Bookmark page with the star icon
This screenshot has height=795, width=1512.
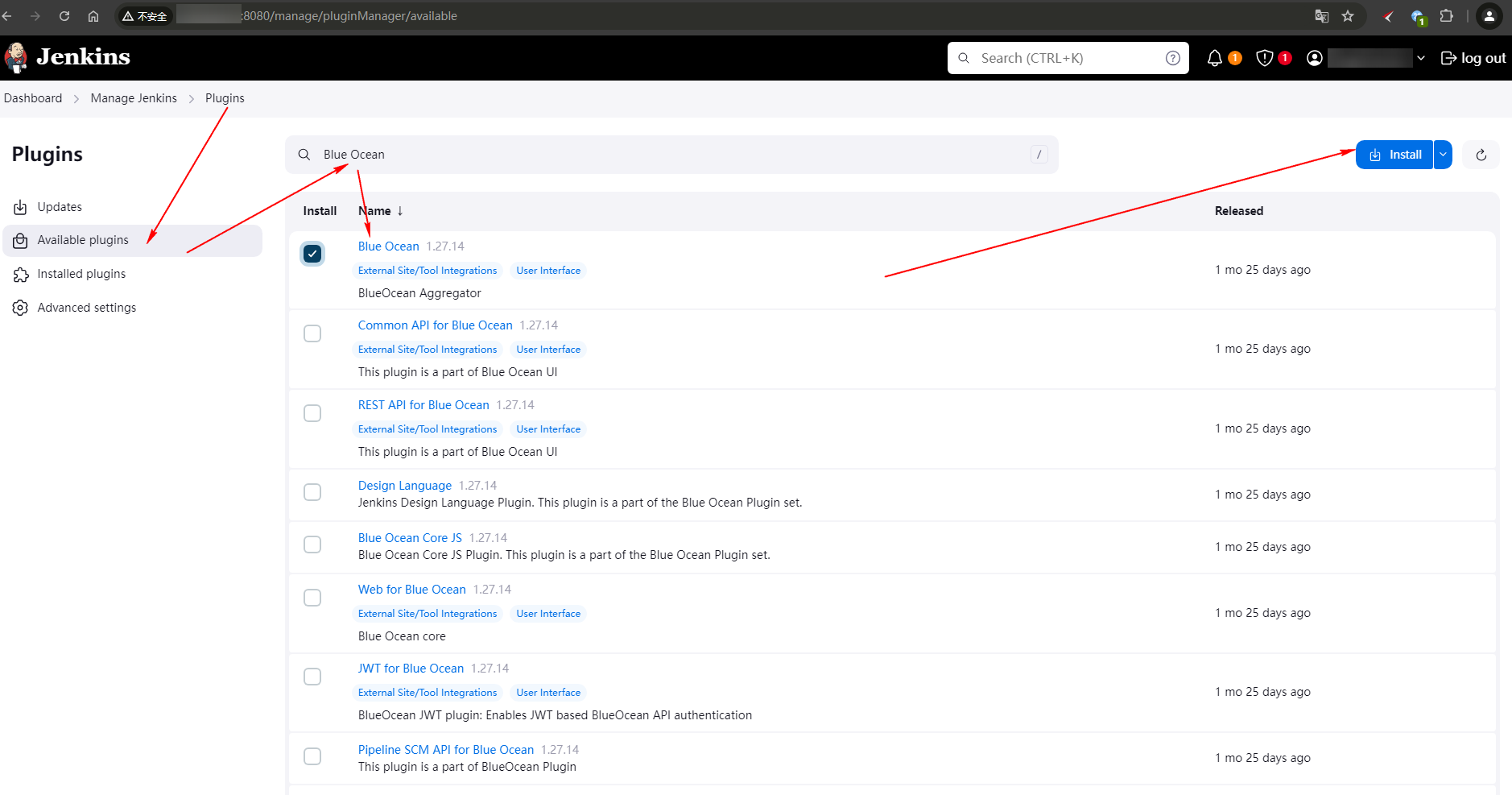point(1348,16)
